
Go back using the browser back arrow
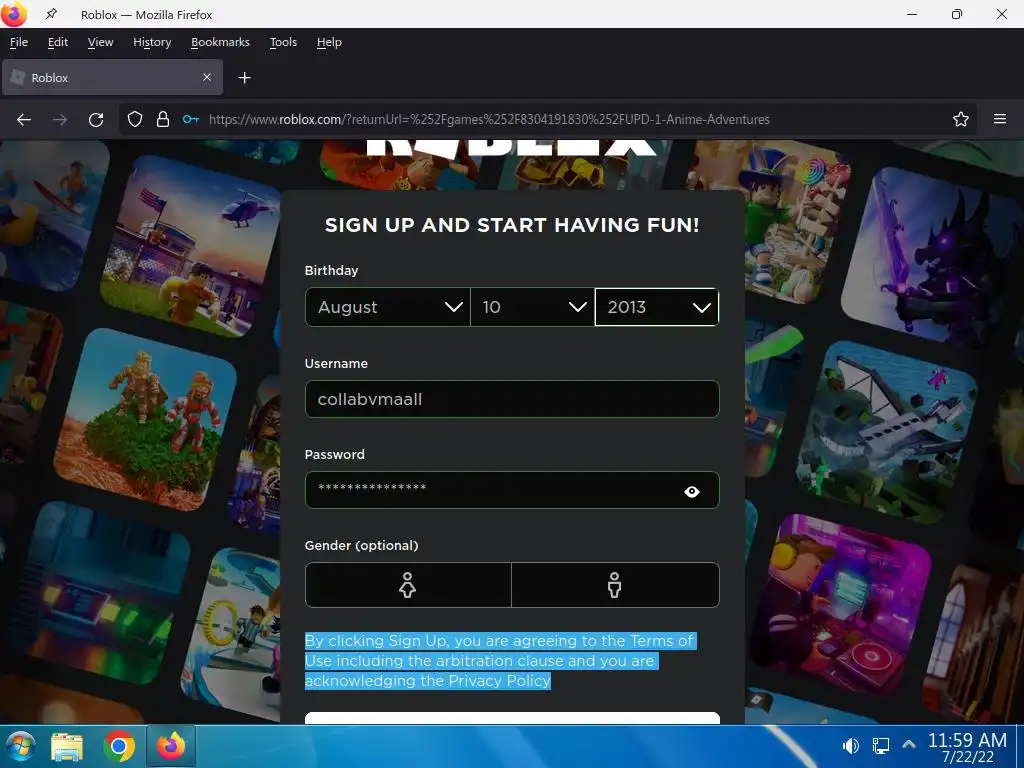click(x=24, y=120)
